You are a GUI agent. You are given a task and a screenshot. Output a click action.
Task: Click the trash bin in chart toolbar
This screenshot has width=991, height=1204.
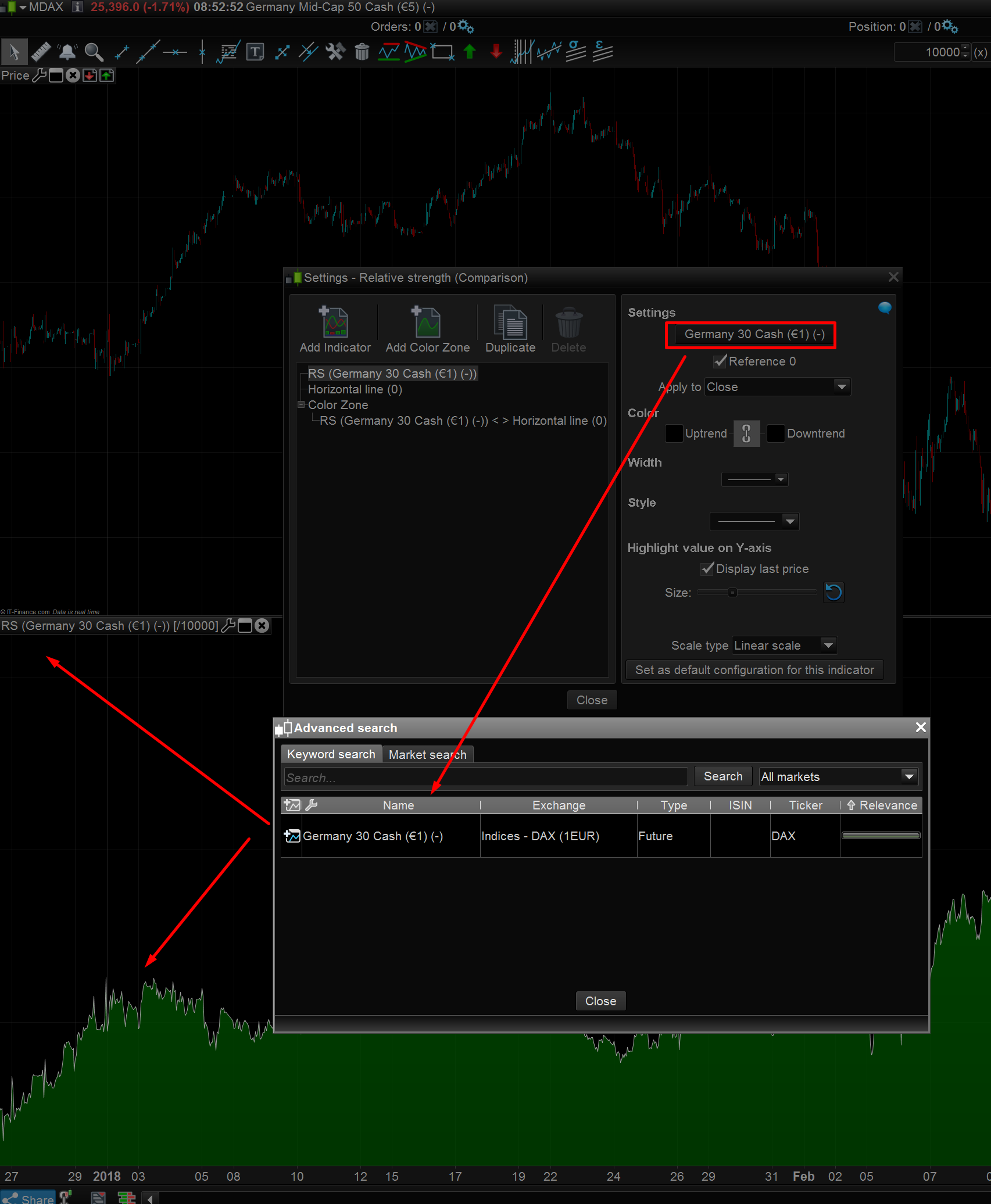[x=362, y=52]
